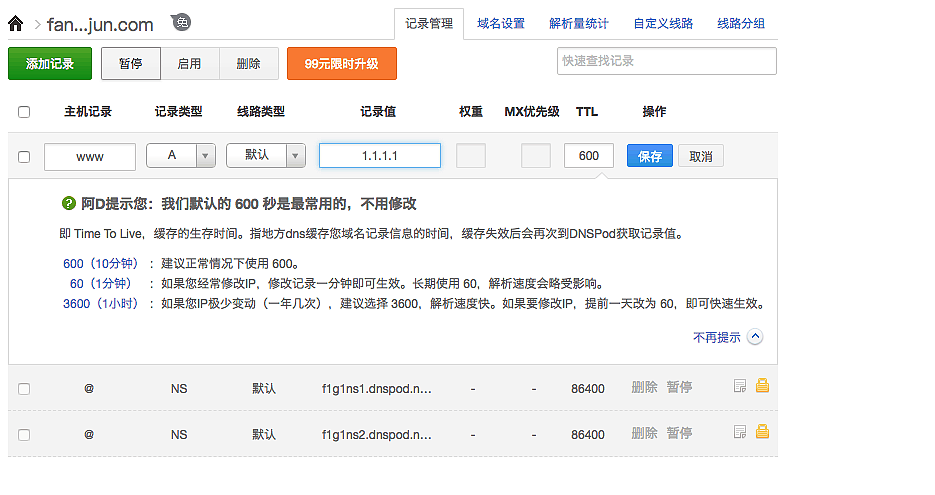
Task: Click the green 添加记录 button
Action: pyautogui.click(x=50, y=63)
